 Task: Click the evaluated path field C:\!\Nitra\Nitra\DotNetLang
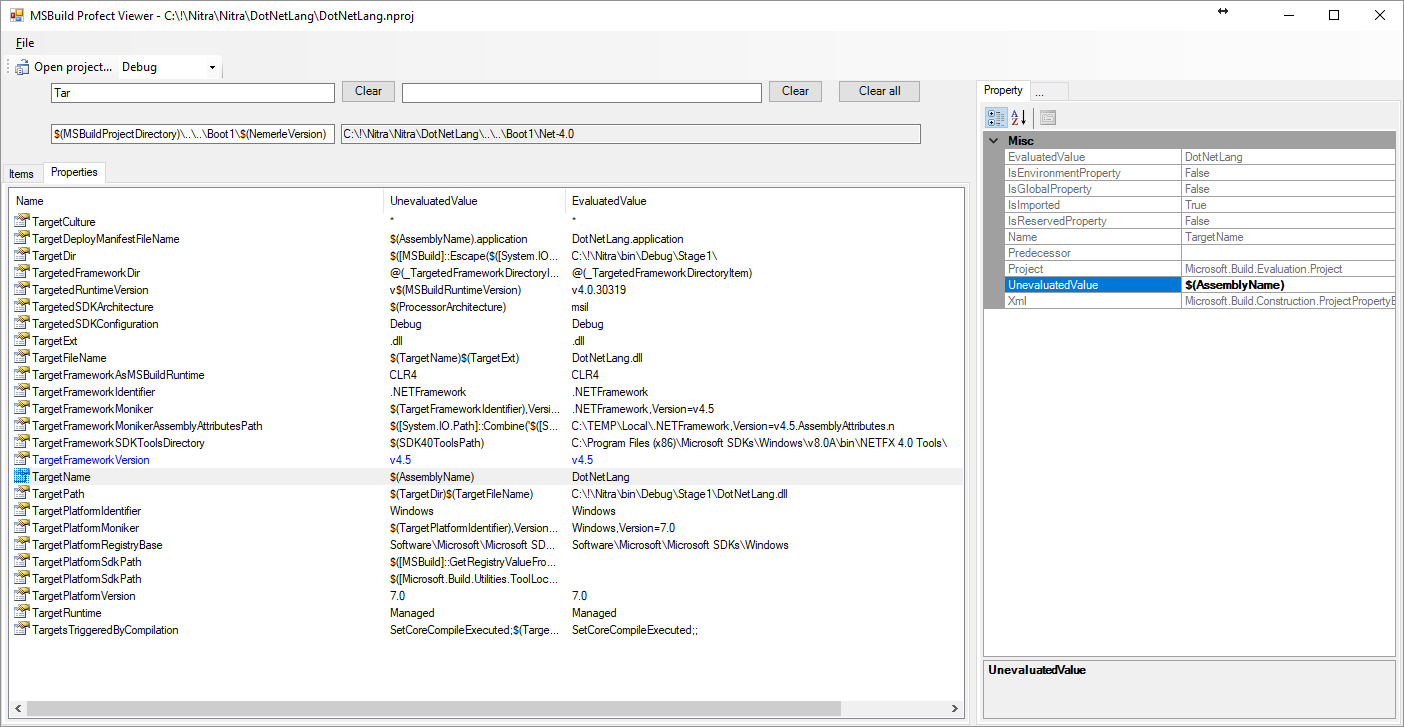tap(630, 134)
